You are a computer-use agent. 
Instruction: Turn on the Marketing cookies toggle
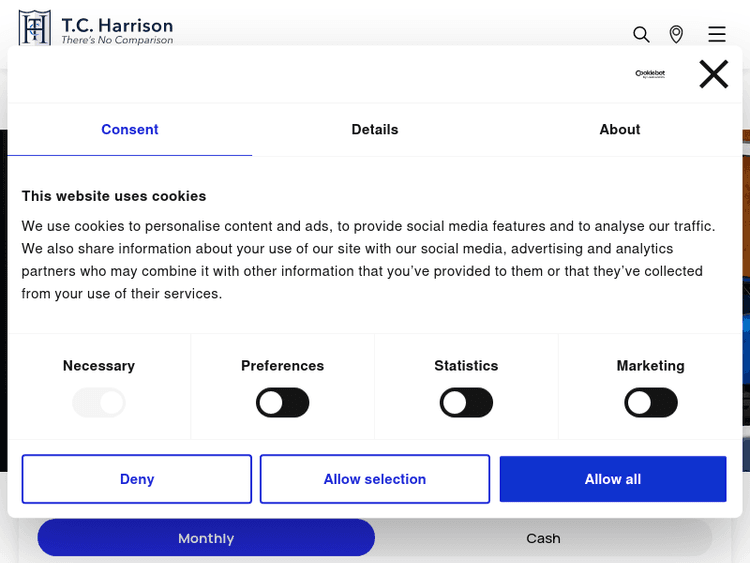pyautogui.click(x=650, y=403)
